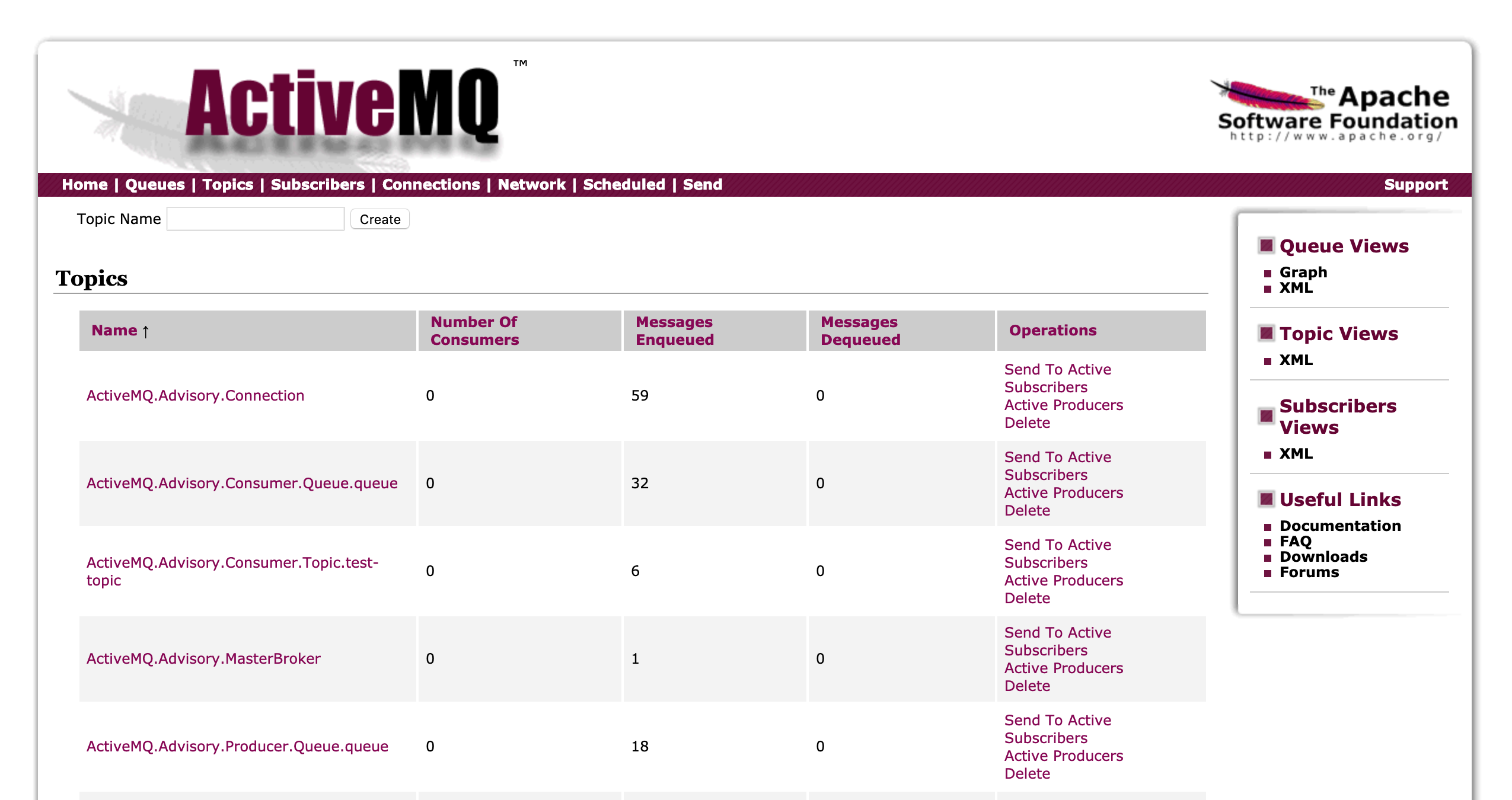Screen dimensions: 1512x800
Task: Click the Useful Links square icon
Action: [1266, 499]
